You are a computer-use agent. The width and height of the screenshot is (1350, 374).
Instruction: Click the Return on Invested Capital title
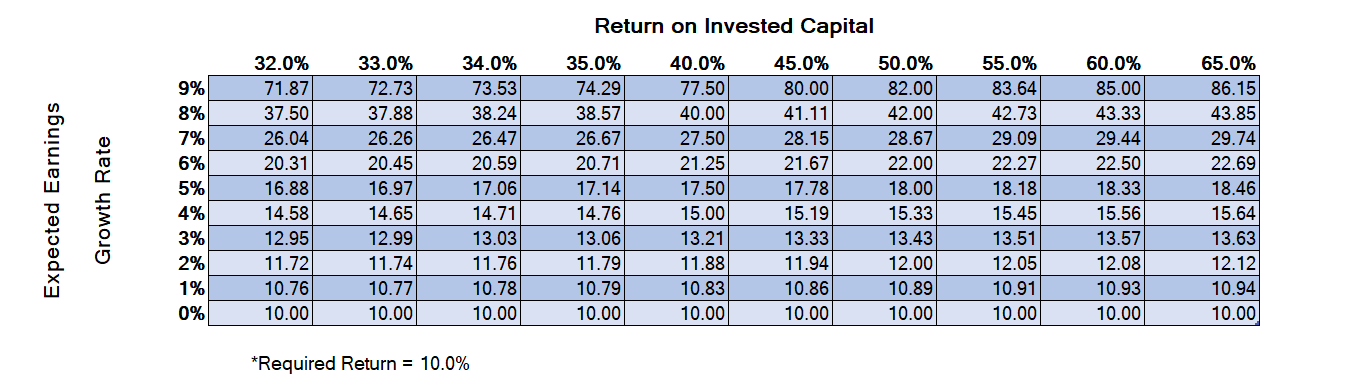pyautogui.click(x=735, y=25)
